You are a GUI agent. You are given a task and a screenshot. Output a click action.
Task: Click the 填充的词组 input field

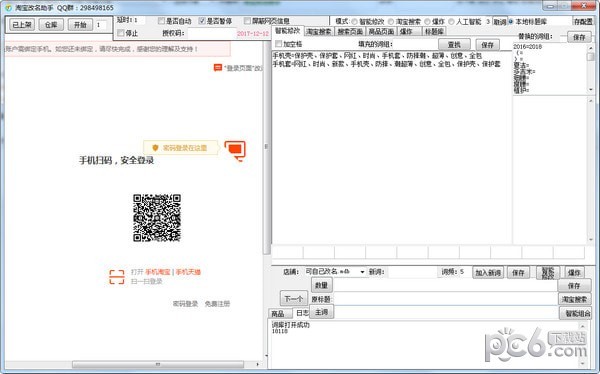point(414,44)
